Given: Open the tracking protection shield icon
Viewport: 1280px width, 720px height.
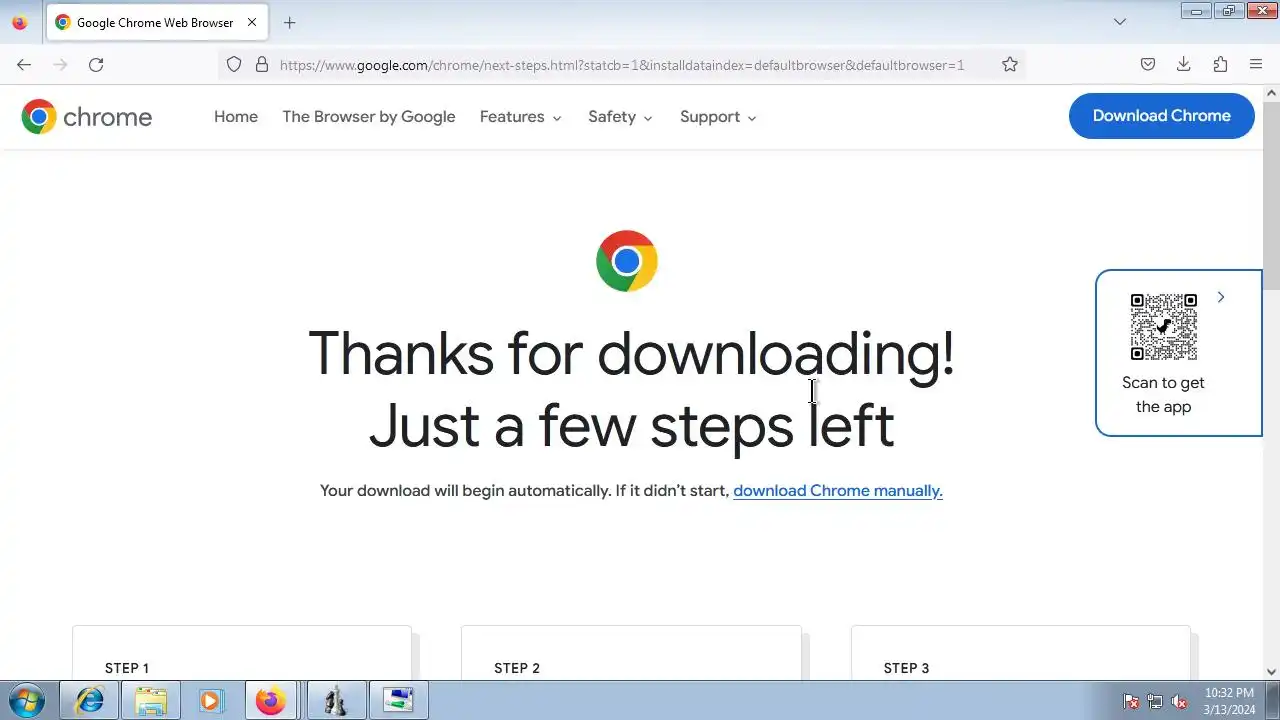Looking at the screenshot, I should 234,65.
